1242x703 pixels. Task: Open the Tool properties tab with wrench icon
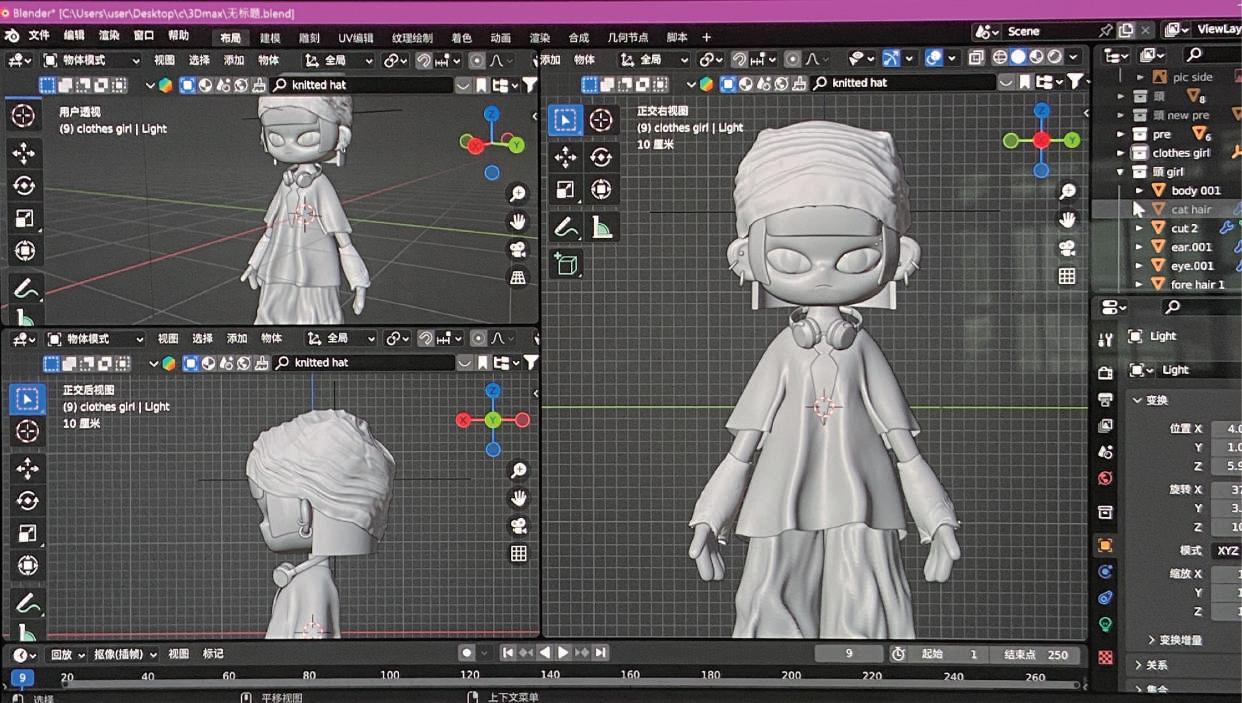click(x=1105, y=340)
